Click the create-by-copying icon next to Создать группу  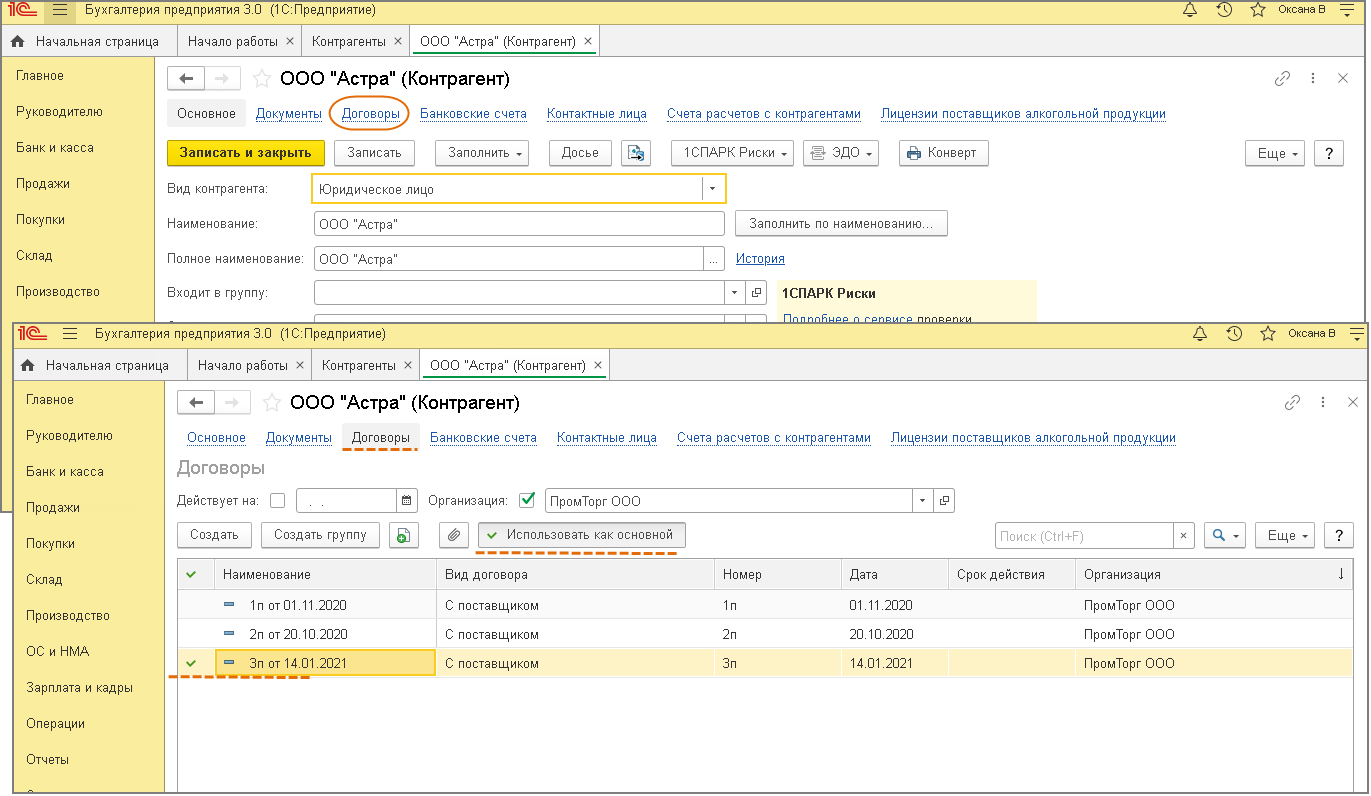coord(402,535)
